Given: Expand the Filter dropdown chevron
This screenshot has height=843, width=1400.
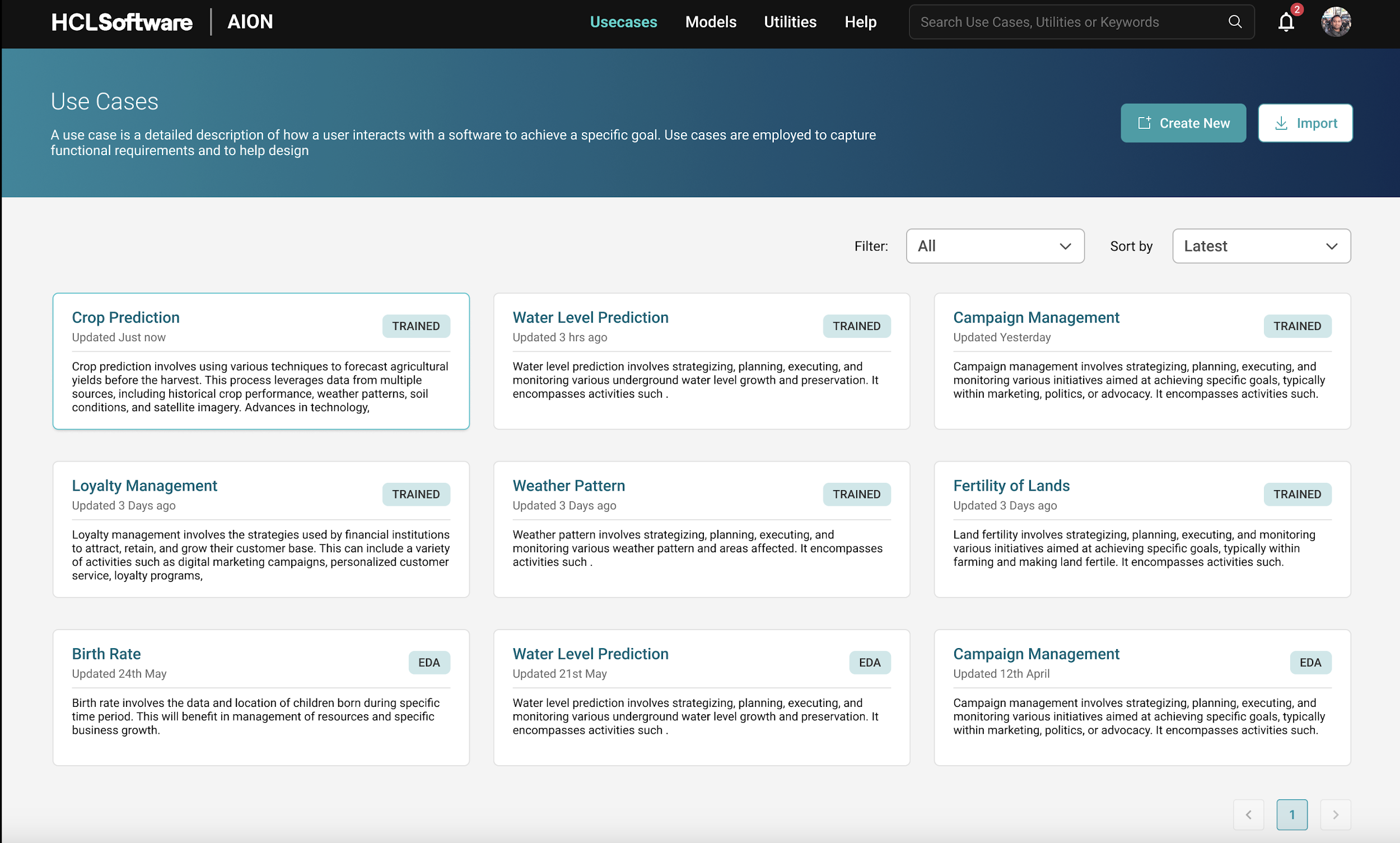Looking at the screenshot, I should [x=1065, y=246].
